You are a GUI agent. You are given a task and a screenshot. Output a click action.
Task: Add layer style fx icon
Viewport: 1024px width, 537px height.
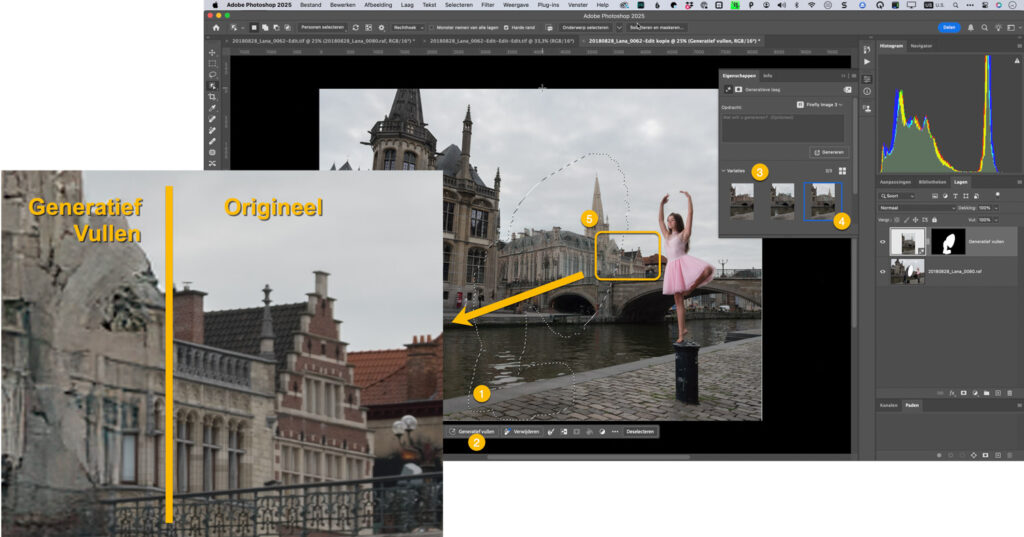point(952,393)
